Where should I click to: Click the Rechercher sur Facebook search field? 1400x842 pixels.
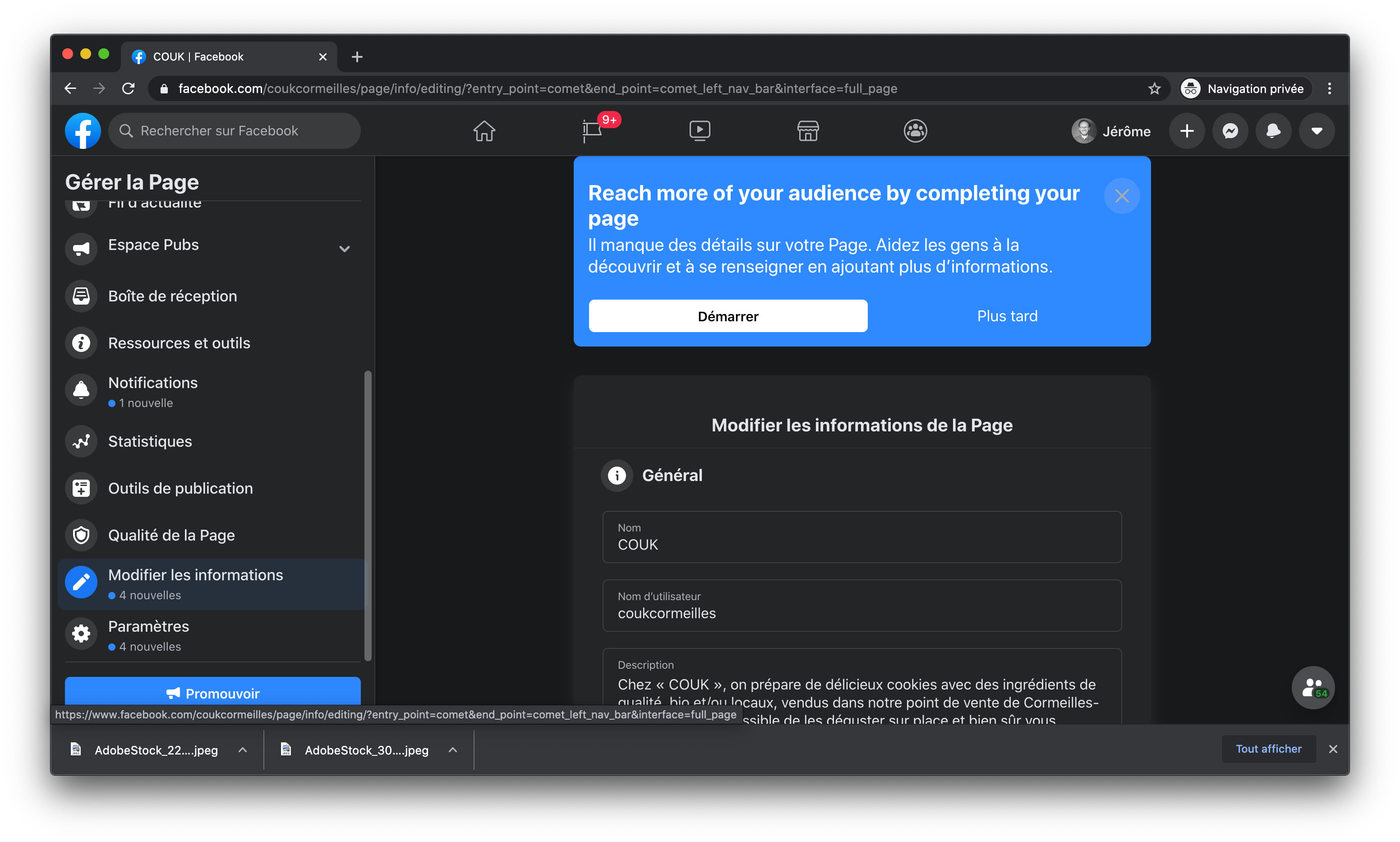point(234,131)
